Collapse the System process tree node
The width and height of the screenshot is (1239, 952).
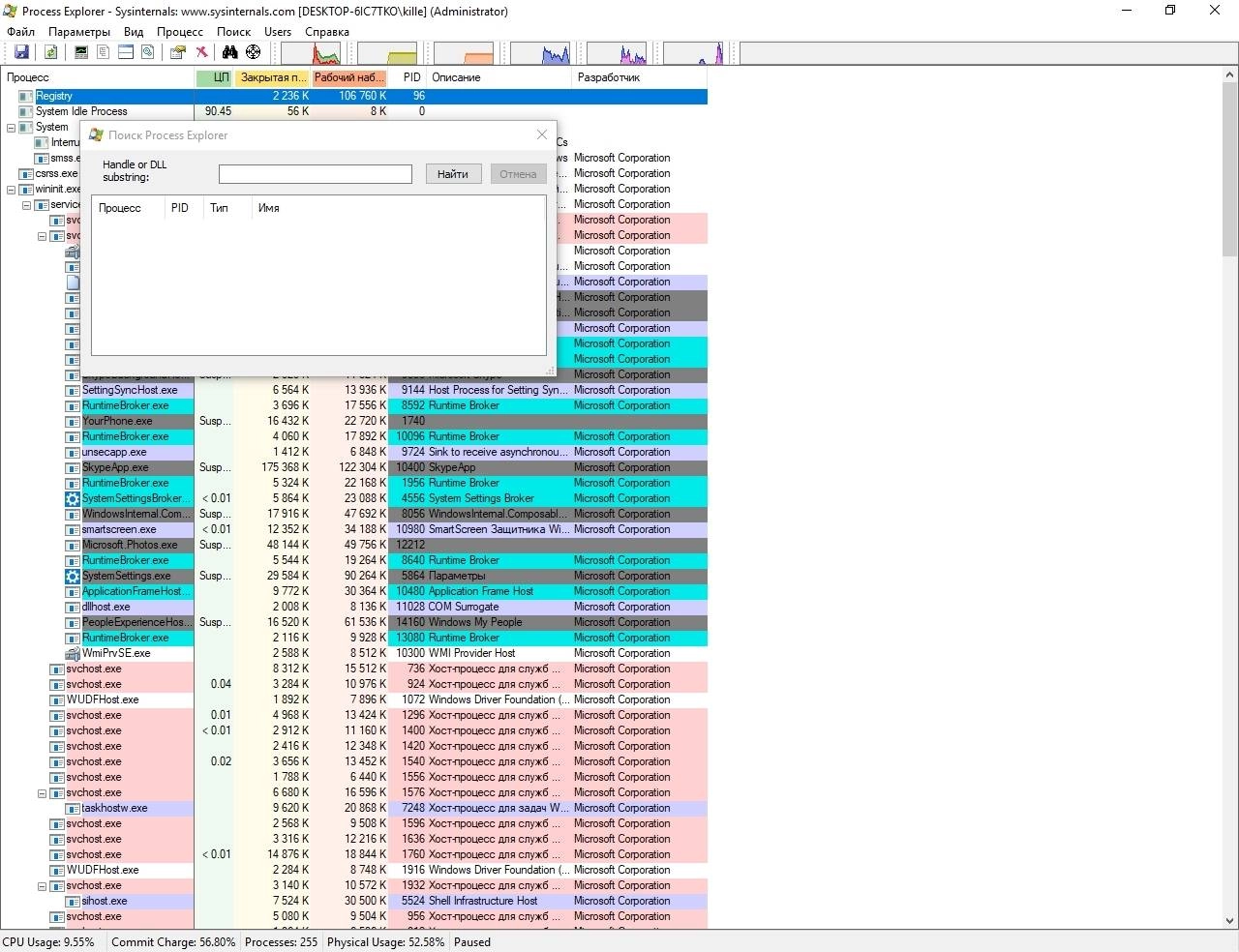point(12,127)
